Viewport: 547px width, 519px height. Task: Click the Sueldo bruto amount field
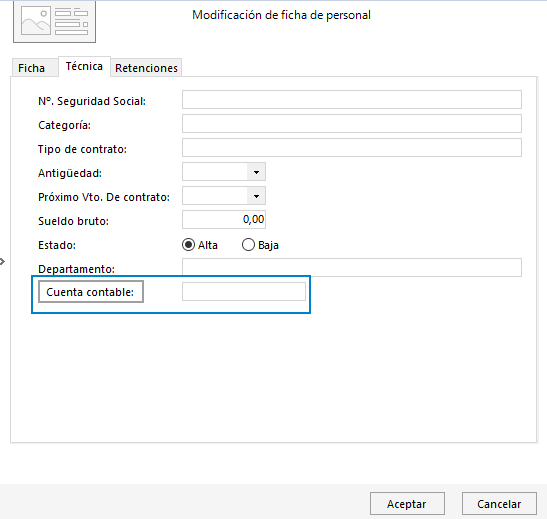[x=224, y=220]
